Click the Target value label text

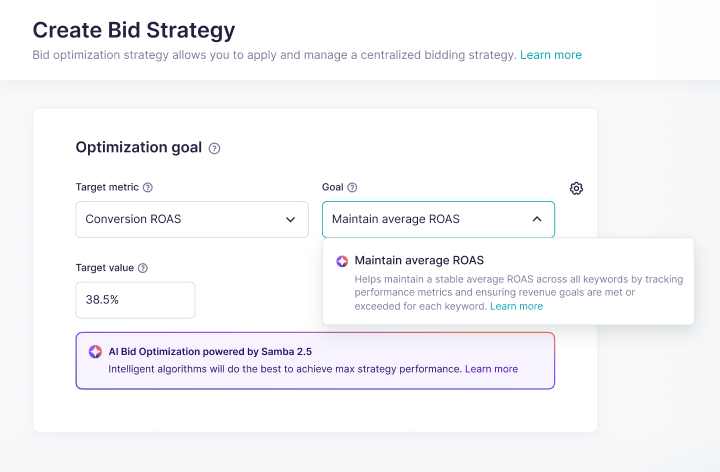pyautogui.click(x=104, y=268)
